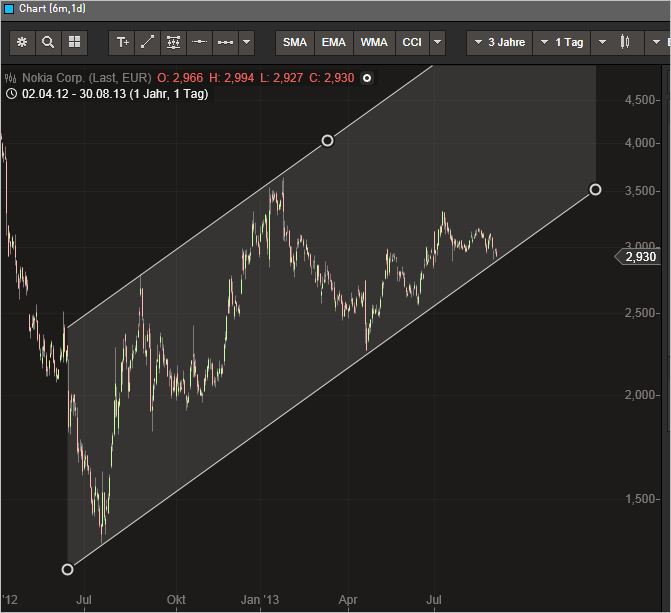Select the Fibonacci retracement lines tool
The width and height of the screenshot is (671, 613).
pyautogui.click(x=173, y=42)
